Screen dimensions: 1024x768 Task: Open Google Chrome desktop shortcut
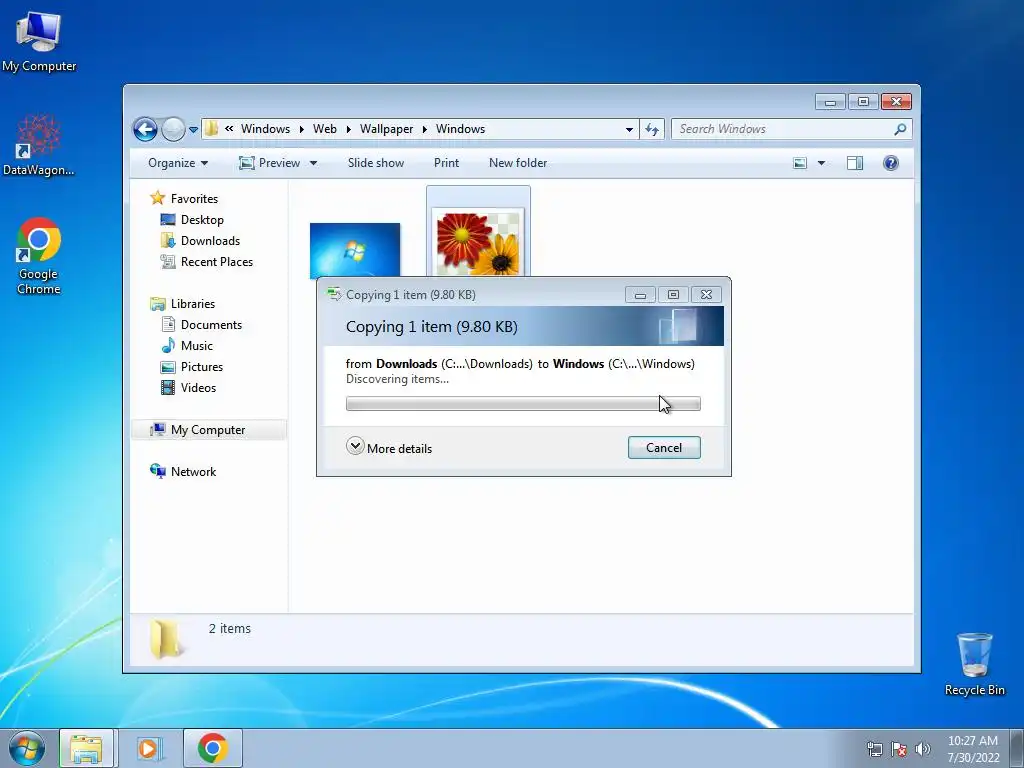pos(39,256)
